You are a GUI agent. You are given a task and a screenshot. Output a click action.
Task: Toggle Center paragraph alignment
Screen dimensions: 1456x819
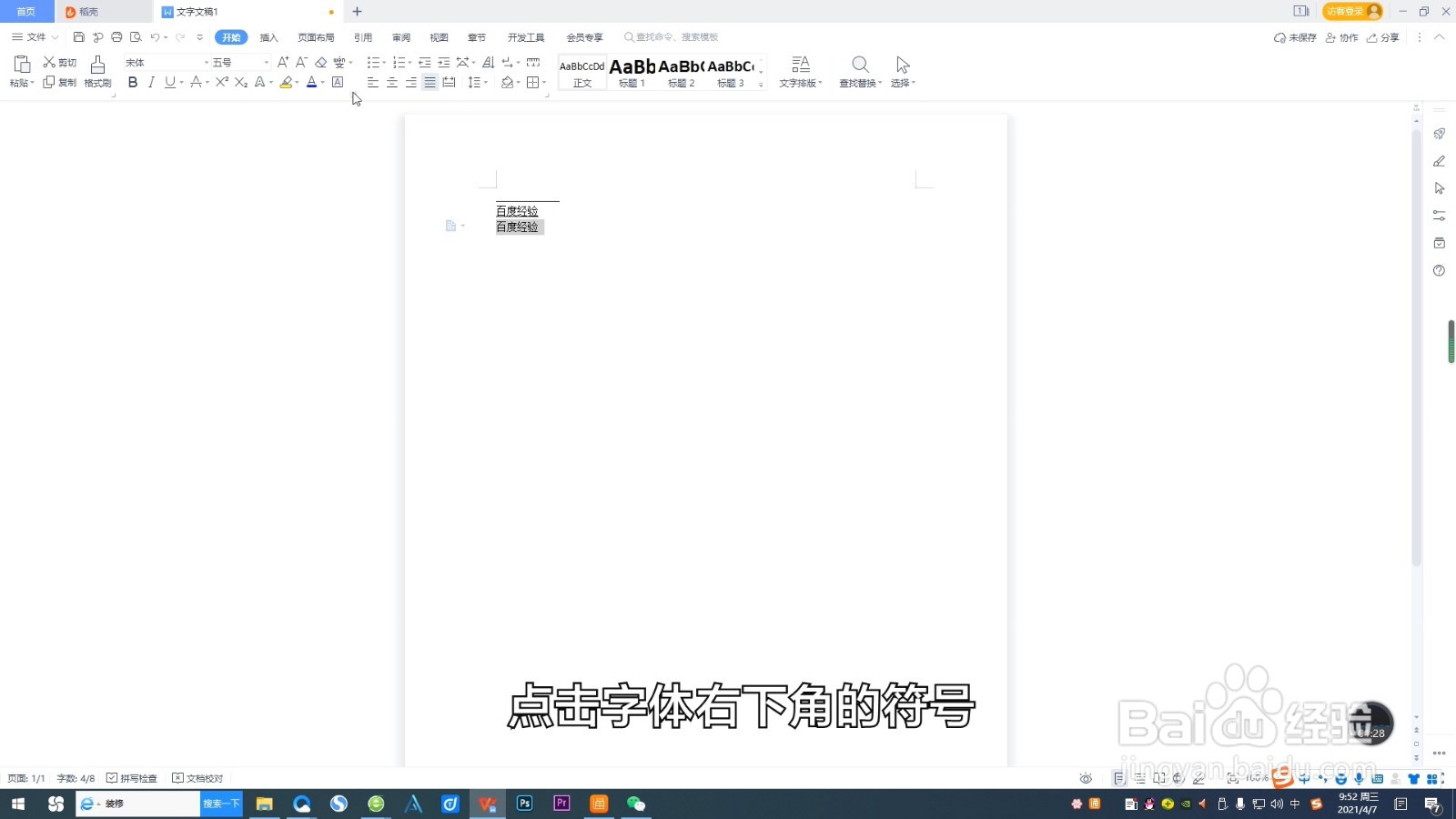pyautogui.click(x=391, y=82)
